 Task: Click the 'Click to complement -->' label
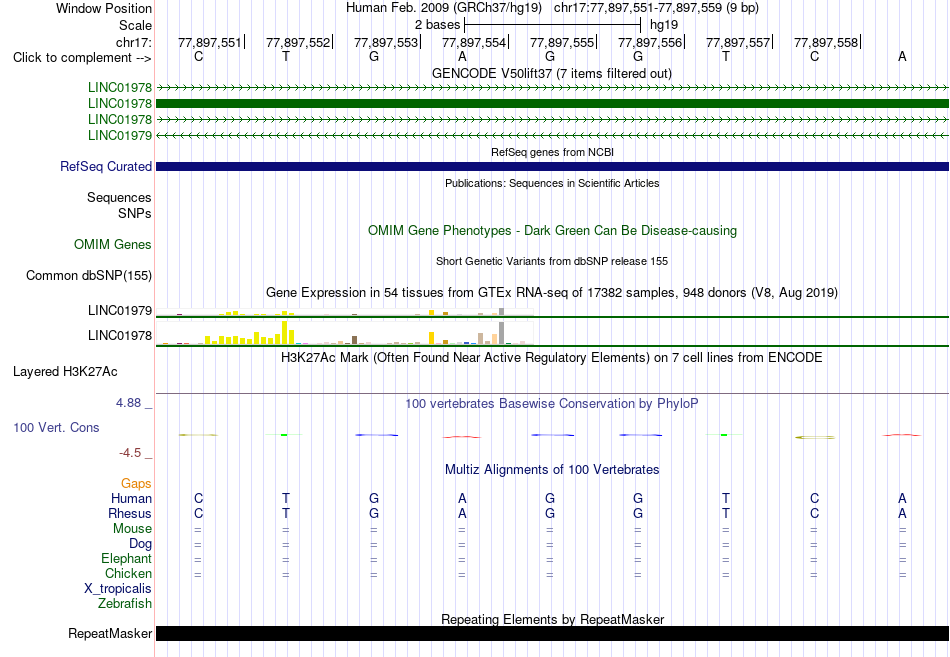click(x=82, y=58)
